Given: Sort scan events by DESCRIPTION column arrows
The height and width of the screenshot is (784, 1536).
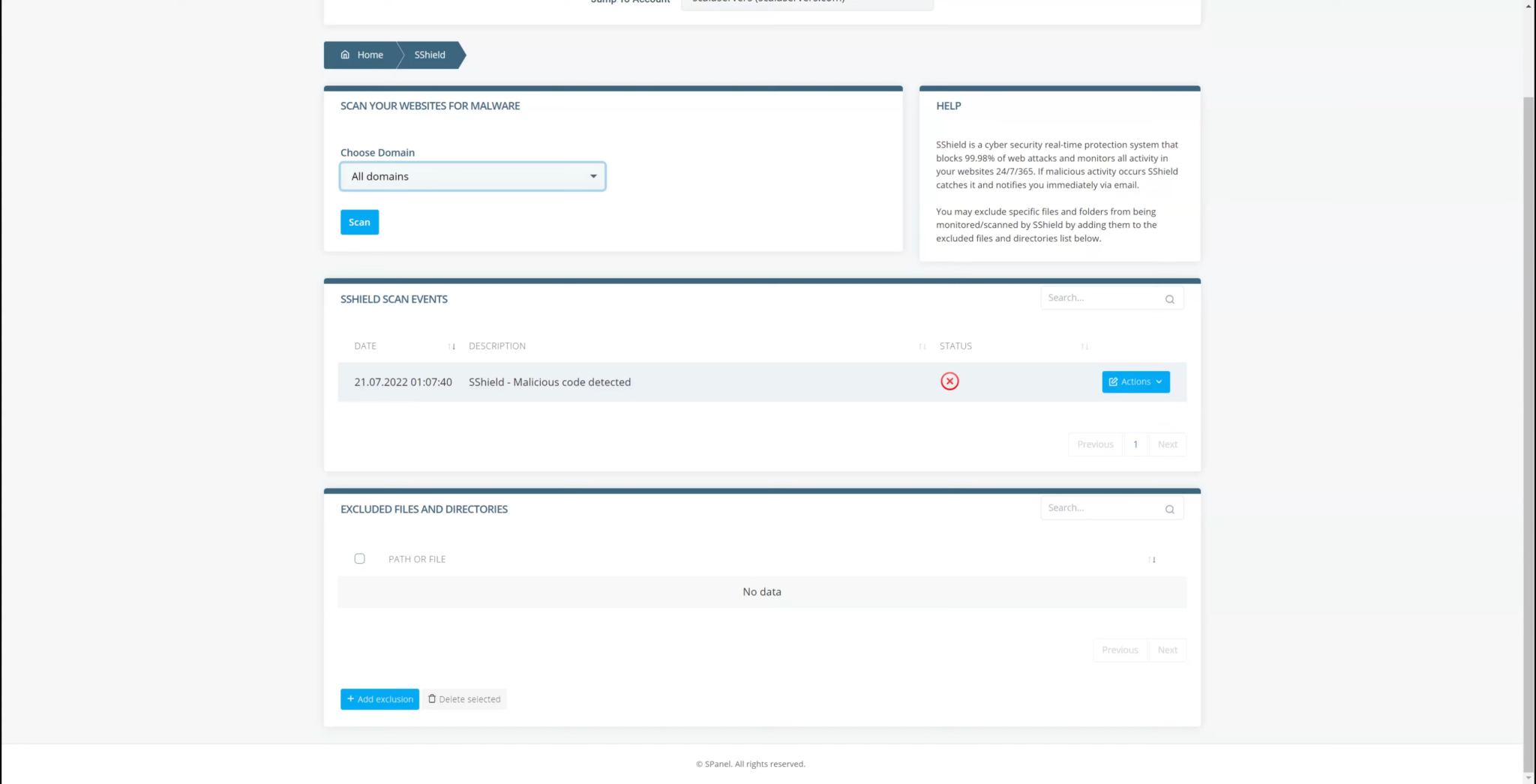Looking at the screenshot, I should point(922,346).
